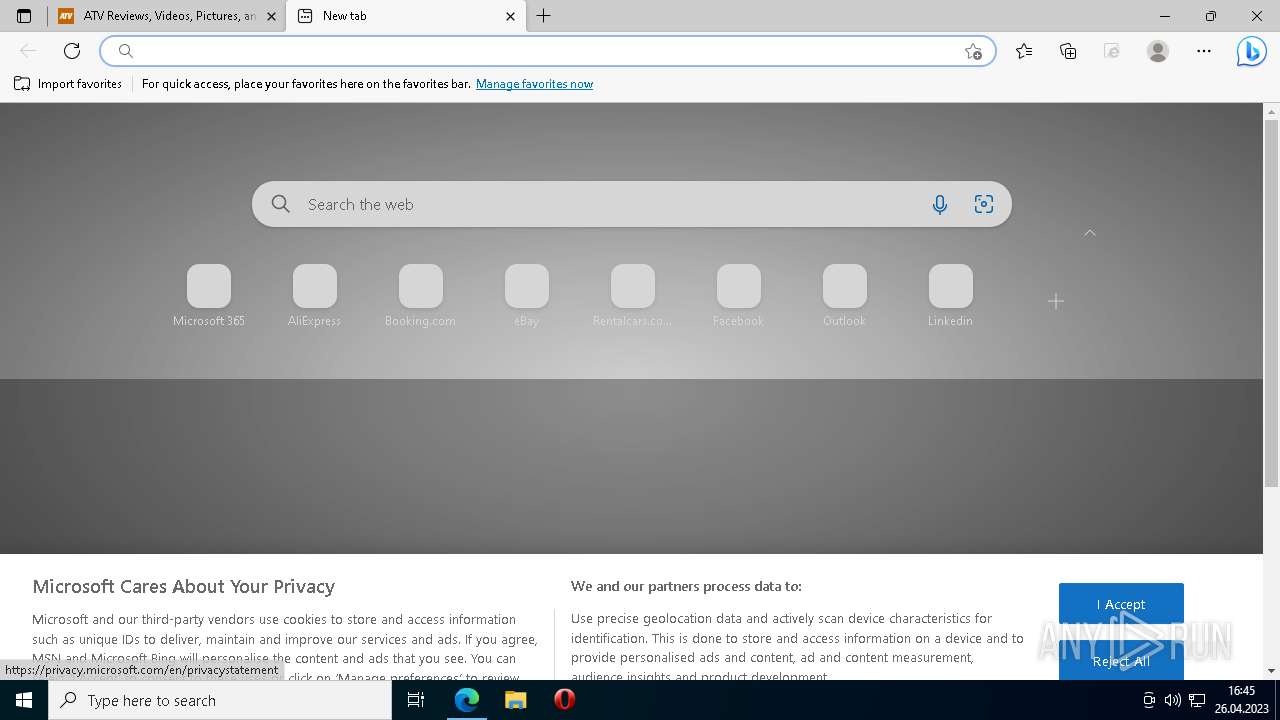The image size is (1280, 720).
Task: Open Settings and more ellipsis menu
Action: [1204, 51]
